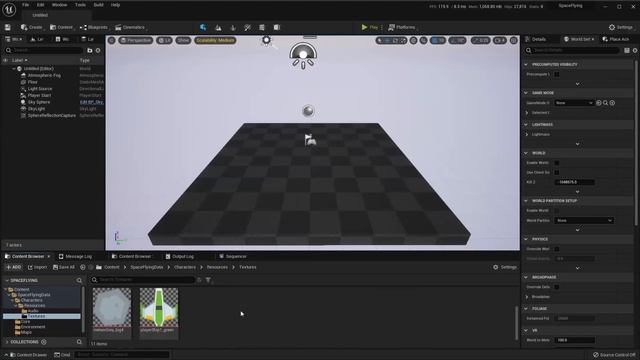Image resolution: width=640 pixels, height=360 pixels.
Task: Add a new collection plus icon
Action: tap(44, 342)
